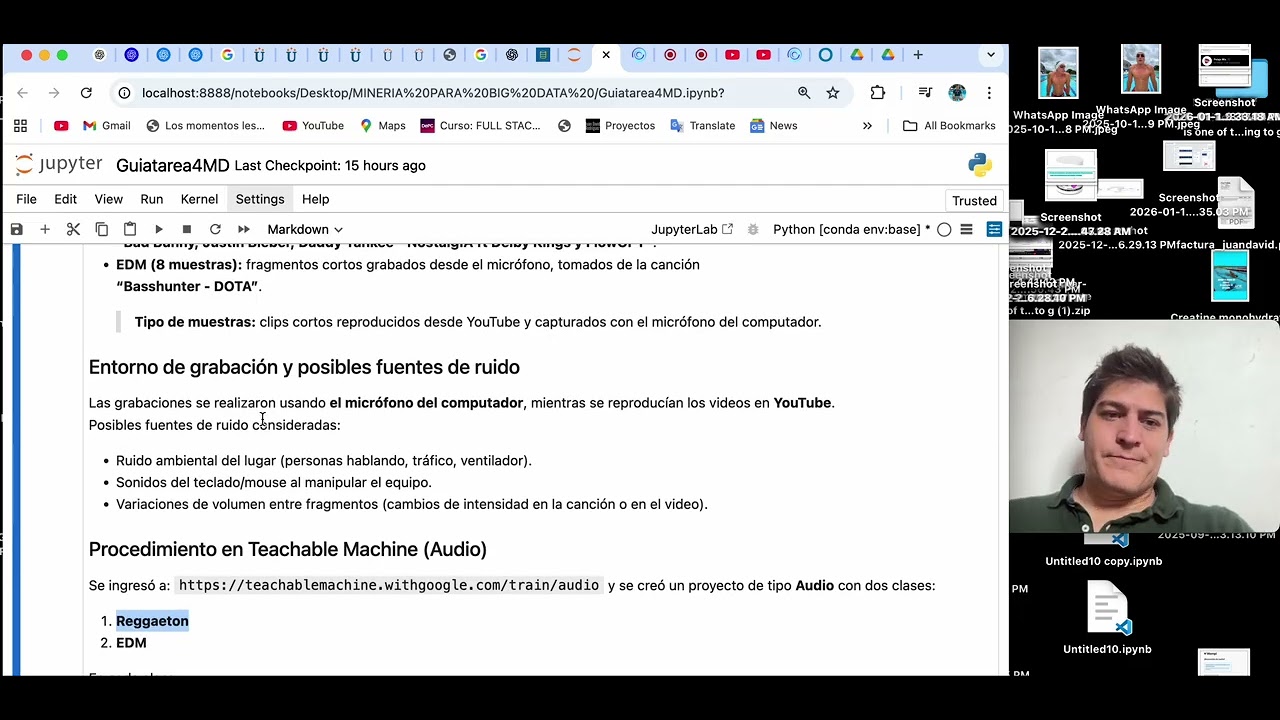This screenshot has height=720, width=1280.
Task: Open the Kernel menu
Action: (199, 199)
